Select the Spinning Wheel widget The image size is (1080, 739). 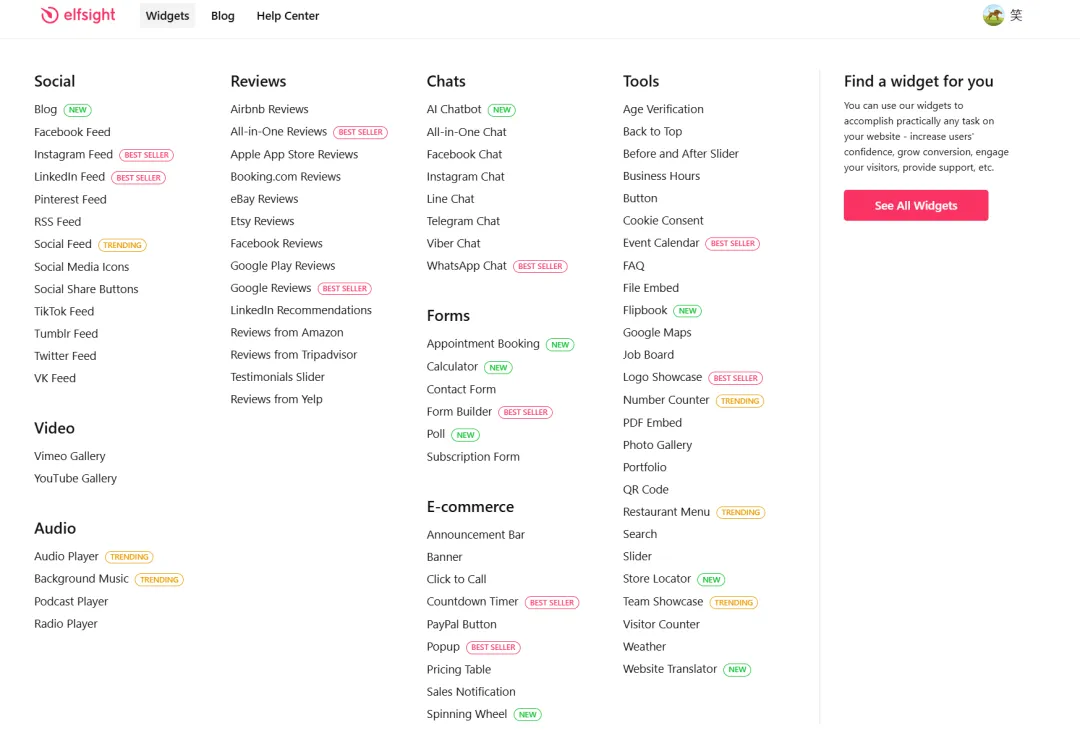pos(466,714)
